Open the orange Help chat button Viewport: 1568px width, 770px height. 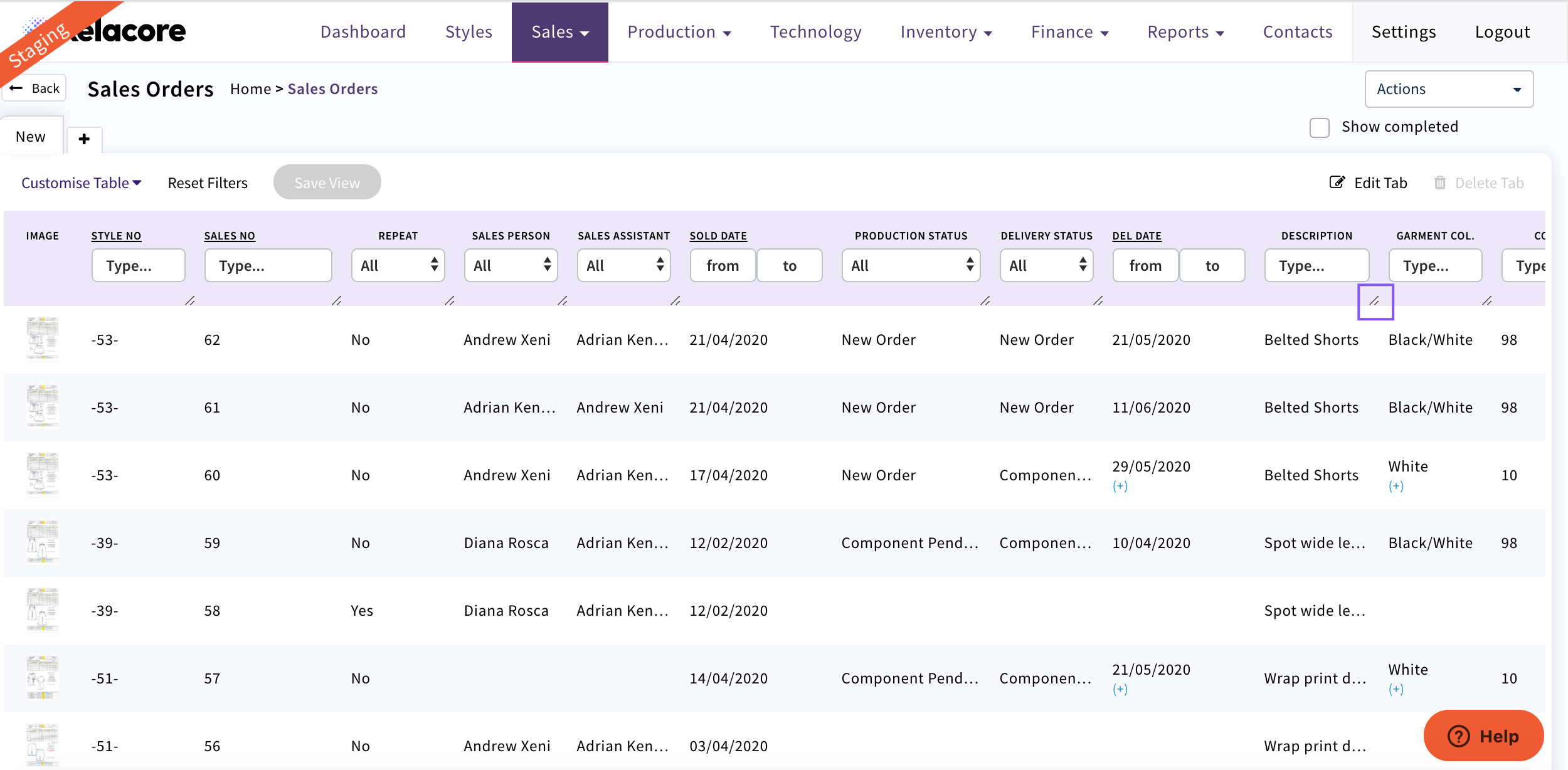(1483, 736)
